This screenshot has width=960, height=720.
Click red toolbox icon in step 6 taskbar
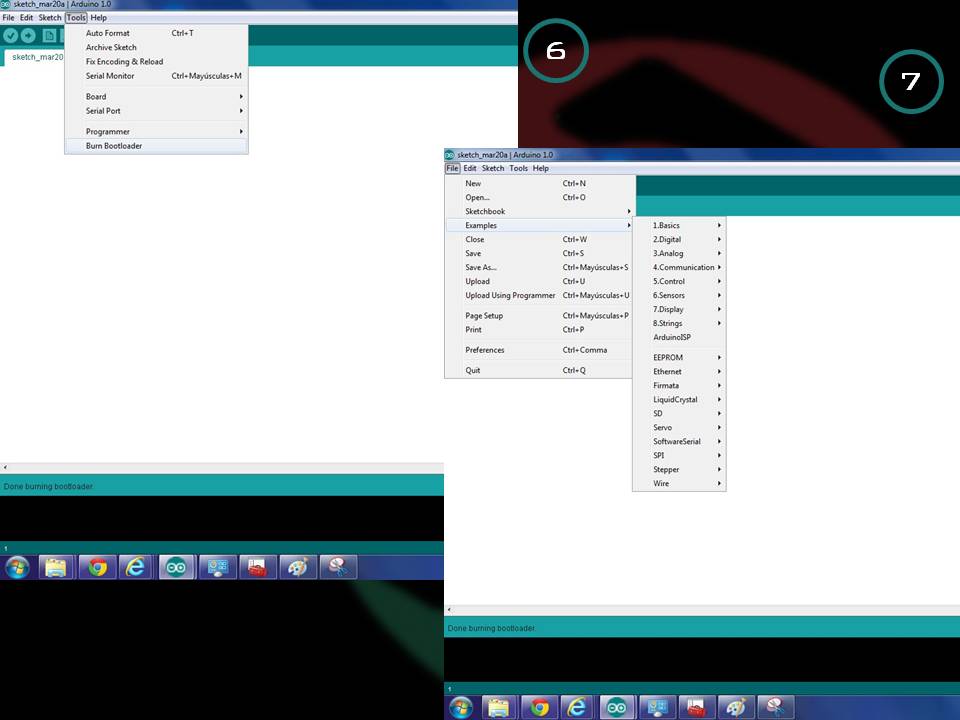(258, 568)
